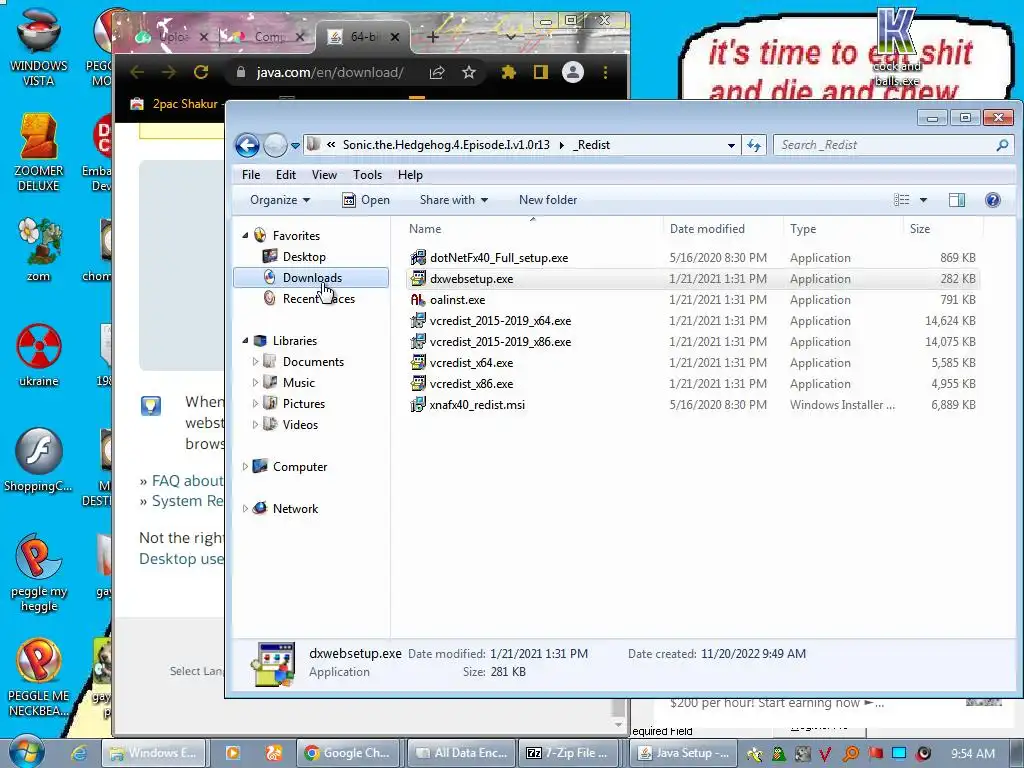The height and width of the screenshot is (768, 1024).
Task: Open the Organize dropdown
Action: point(280,200)
